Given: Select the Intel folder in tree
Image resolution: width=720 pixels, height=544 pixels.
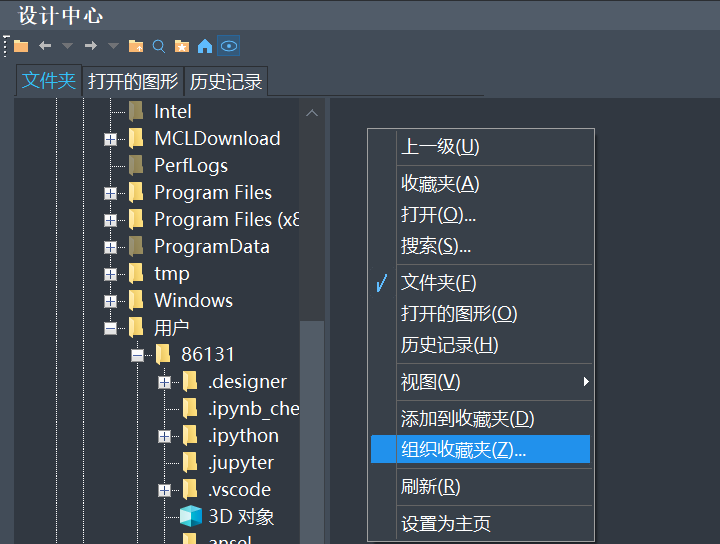Looking at the screenshot, I should (x=173, y=112).
